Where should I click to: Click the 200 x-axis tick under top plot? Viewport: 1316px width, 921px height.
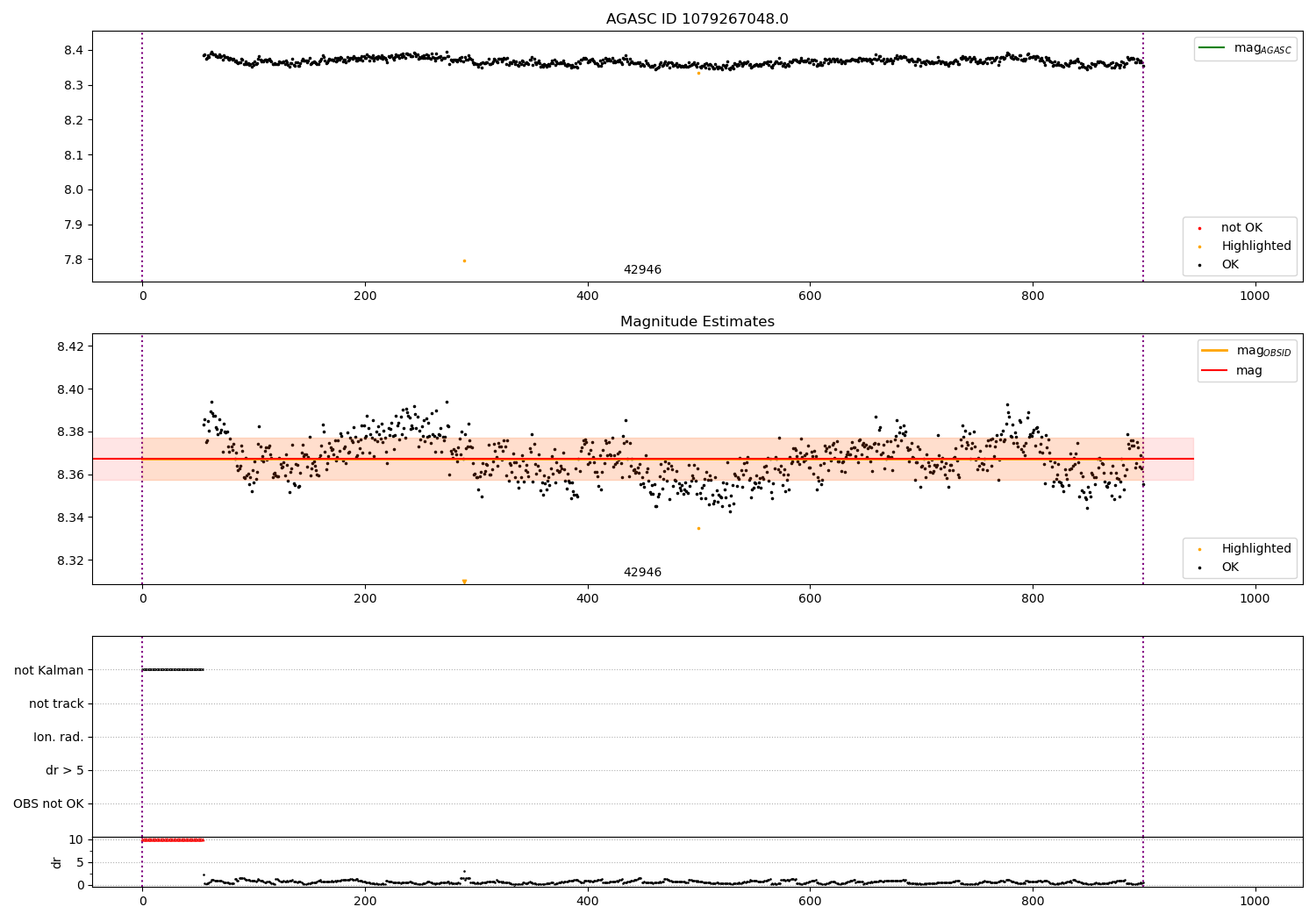(x=365, y=296)
